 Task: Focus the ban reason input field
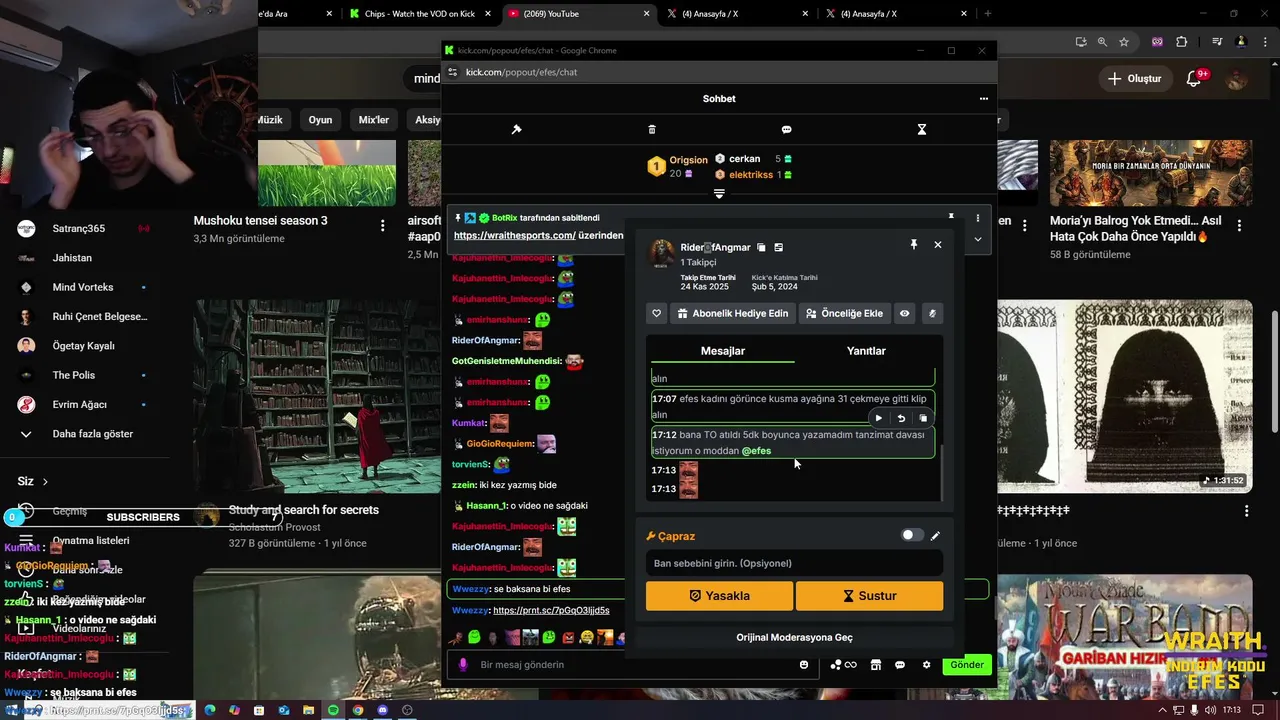tap(794, 563)
